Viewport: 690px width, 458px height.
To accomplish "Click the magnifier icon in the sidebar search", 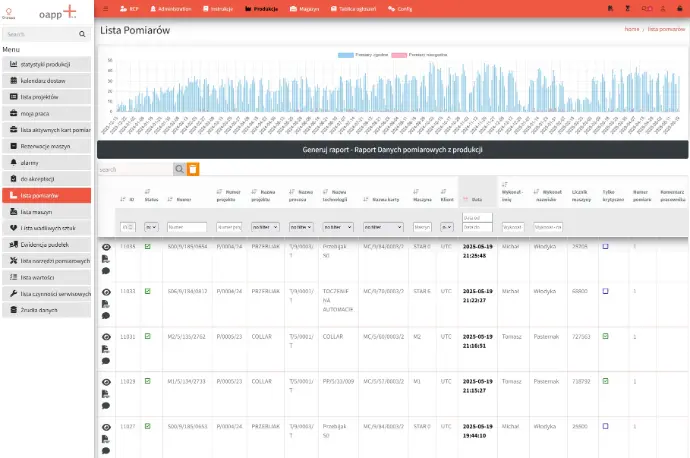I will point(82,34).
